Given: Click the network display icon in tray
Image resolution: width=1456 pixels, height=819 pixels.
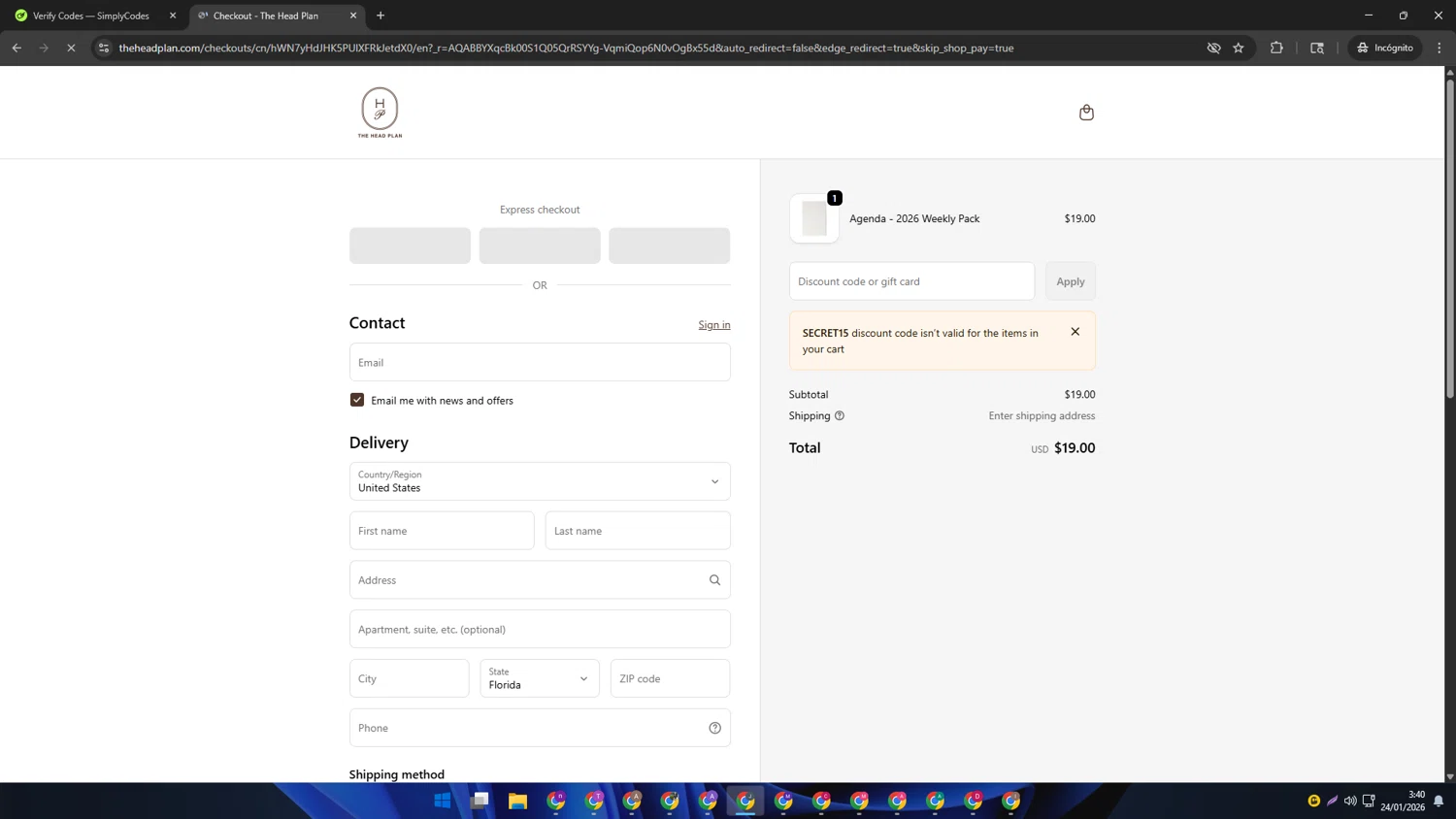Looking at the screenshot, I should coord(1369,801).
